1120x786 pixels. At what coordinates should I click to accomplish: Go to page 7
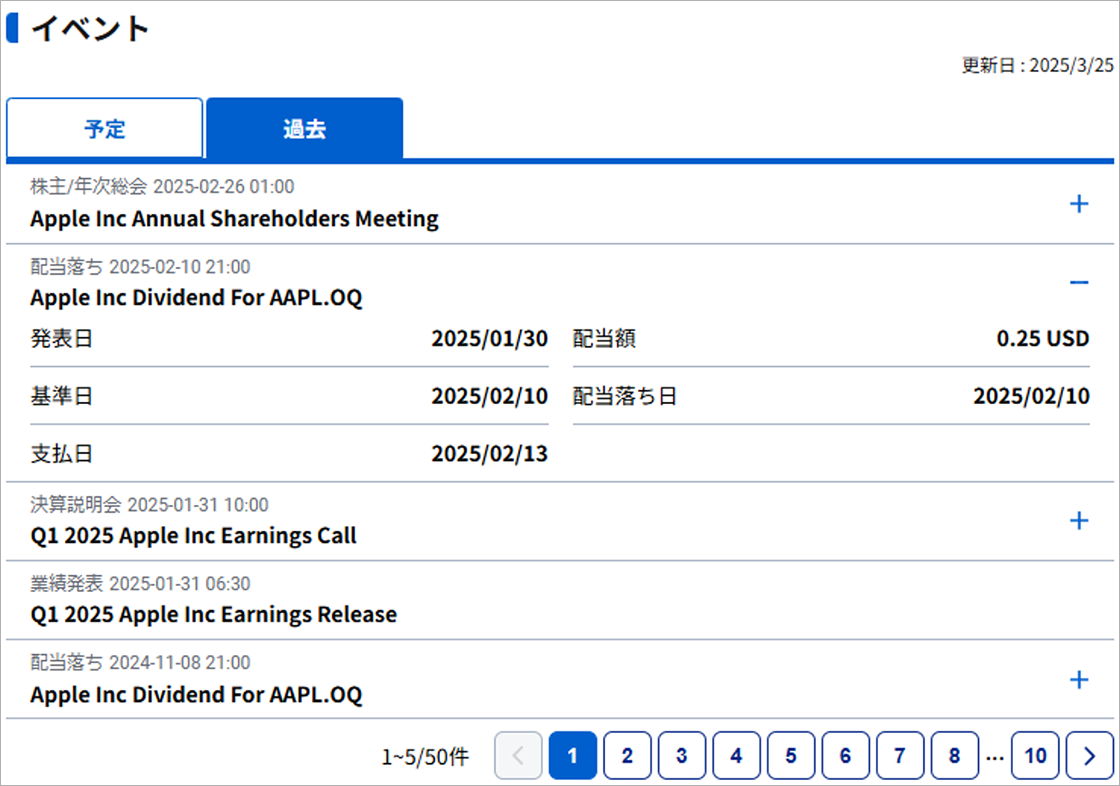pyautogui.click(x=900, y=755)
